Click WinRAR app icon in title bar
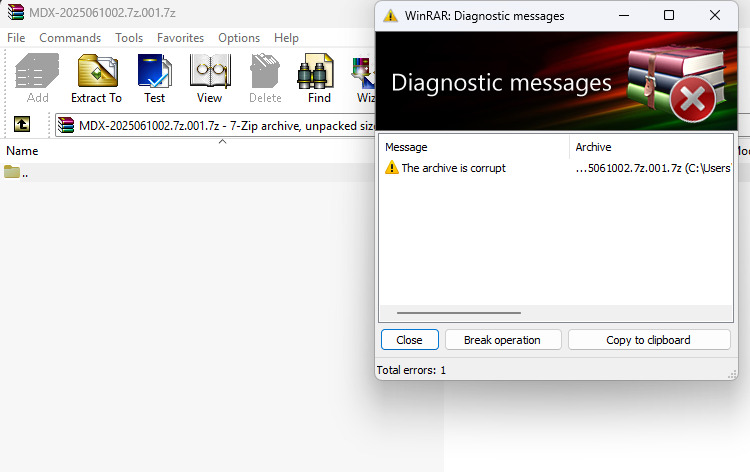The image size is (750, 472). click(x=16, y=12)
